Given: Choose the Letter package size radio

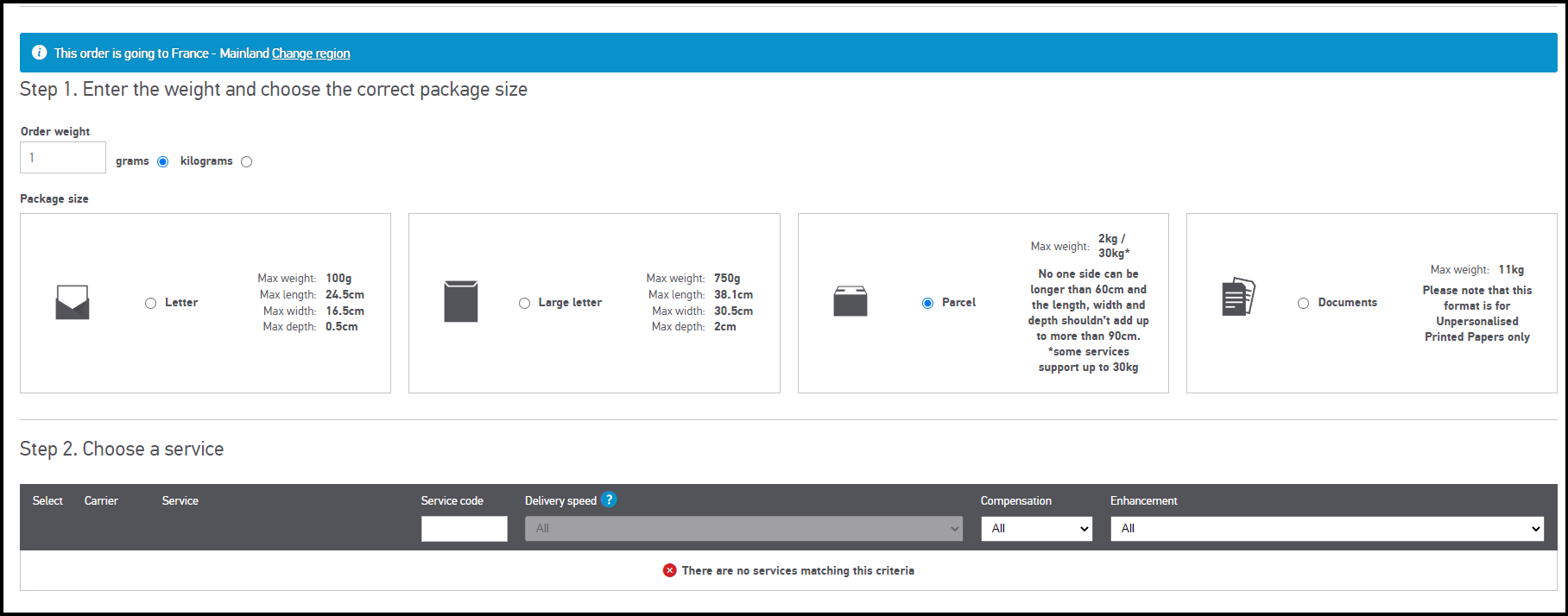Looking at the screenshot, I should (x=150, y=303).
